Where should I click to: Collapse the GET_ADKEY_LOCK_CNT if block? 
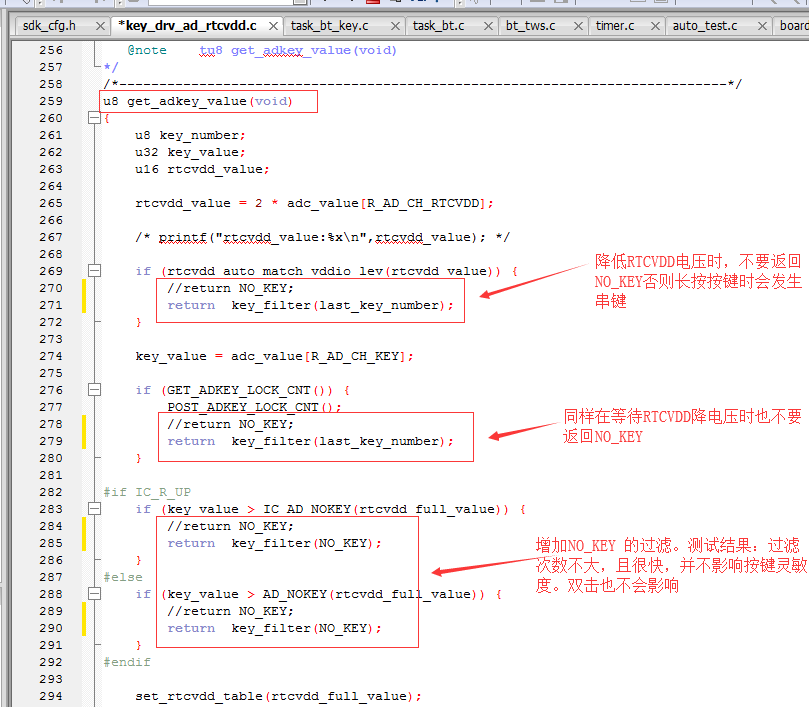[x=94, y=390]
